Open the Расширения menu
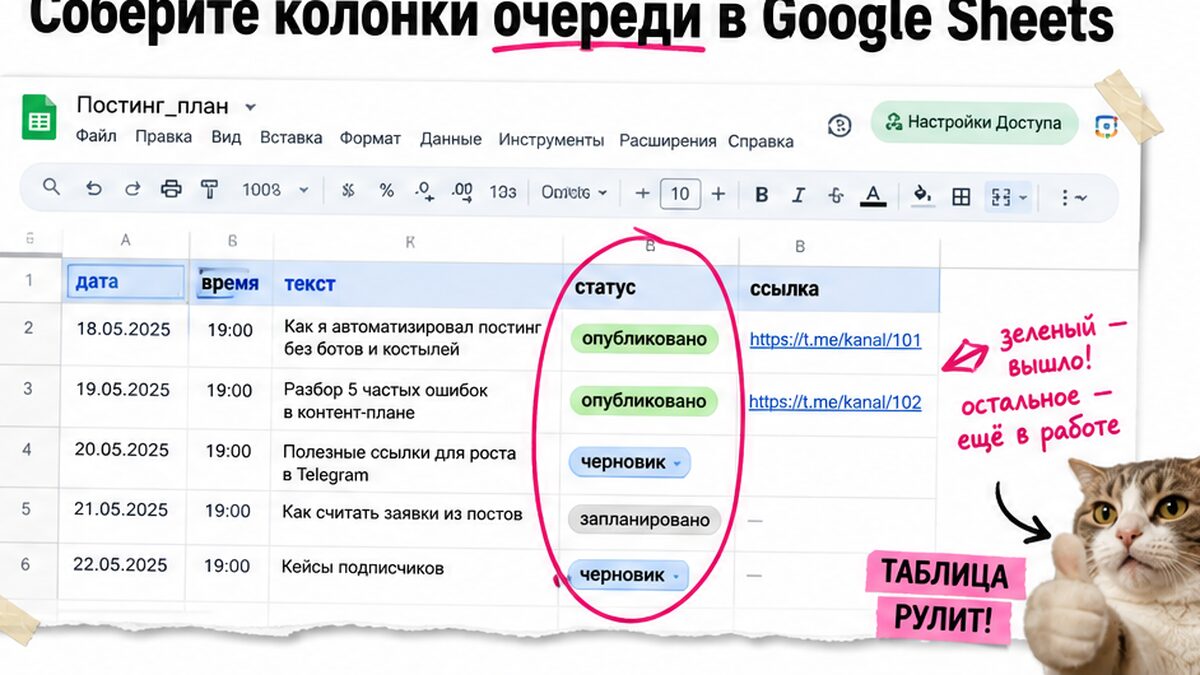 point(668,141)
